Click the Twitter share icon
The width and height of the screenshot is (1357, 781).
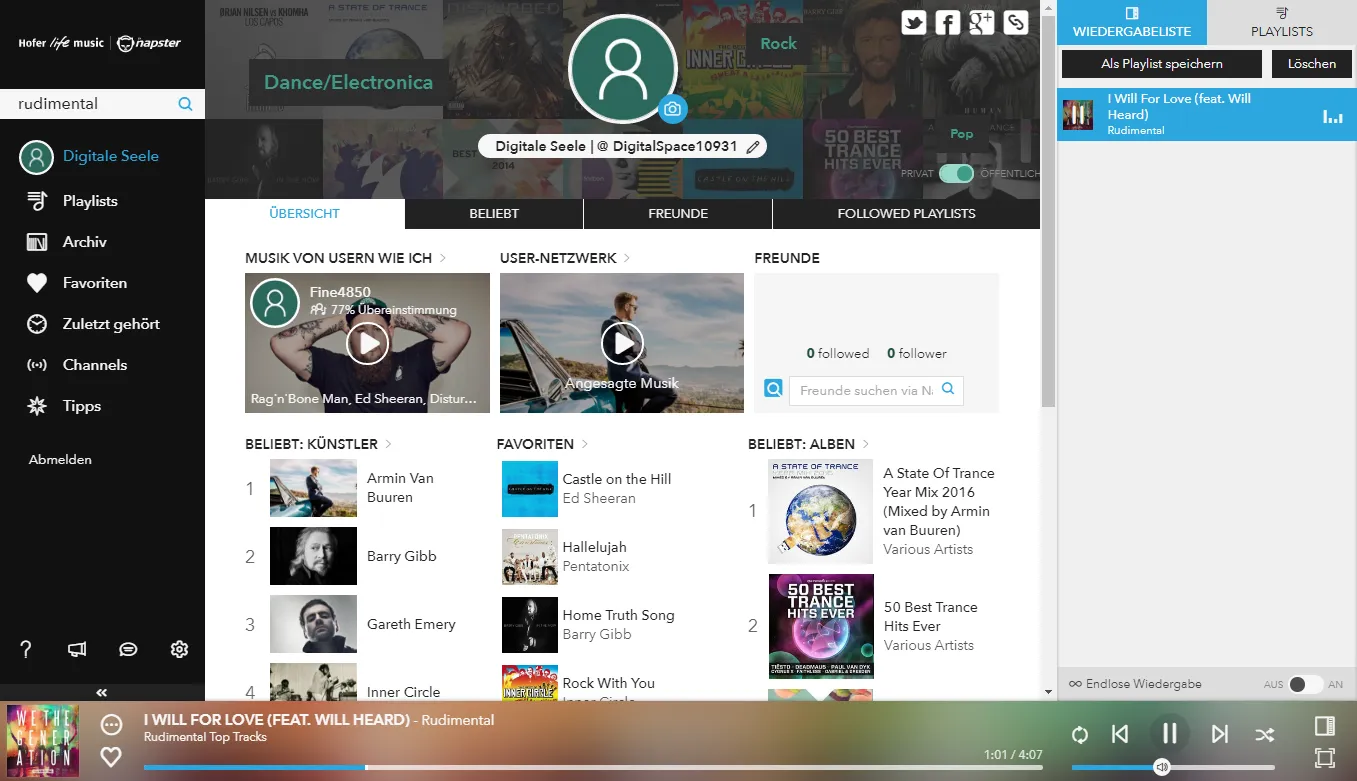point(914,23)
